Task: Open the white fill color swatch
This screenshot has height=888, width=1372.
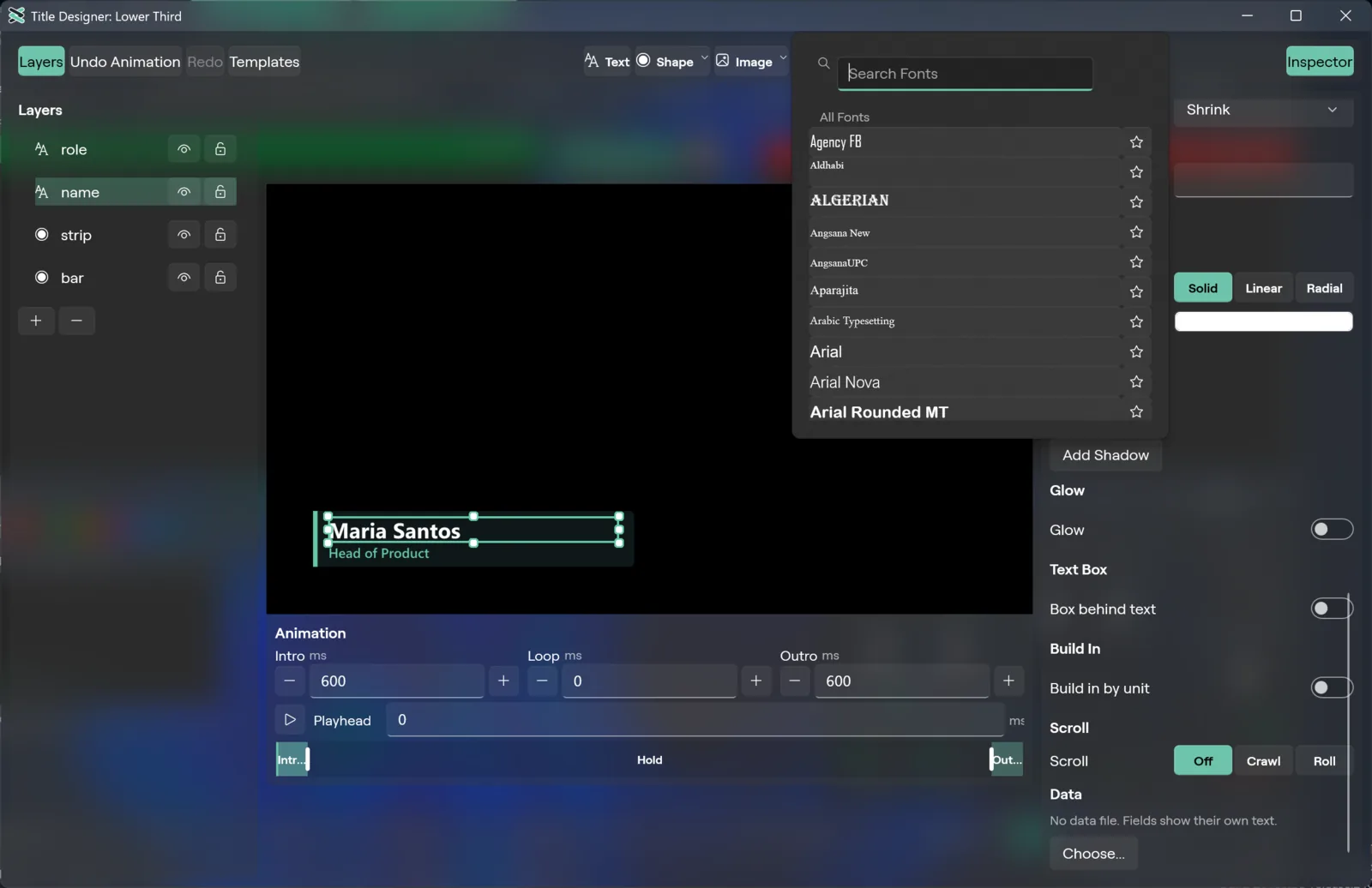Action: [1263, 321]
